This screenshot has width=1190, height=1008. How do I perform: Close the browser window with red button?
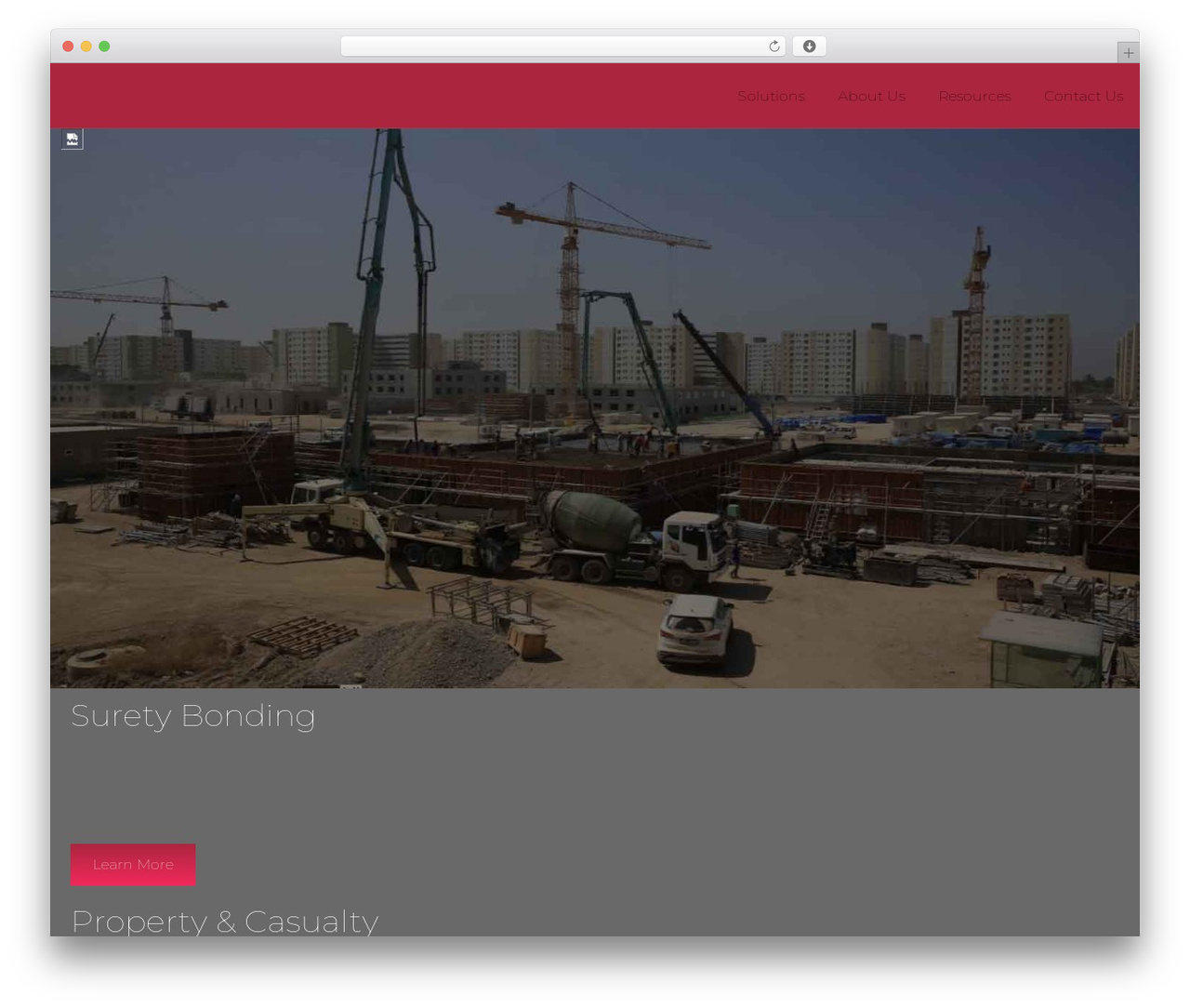68,46
